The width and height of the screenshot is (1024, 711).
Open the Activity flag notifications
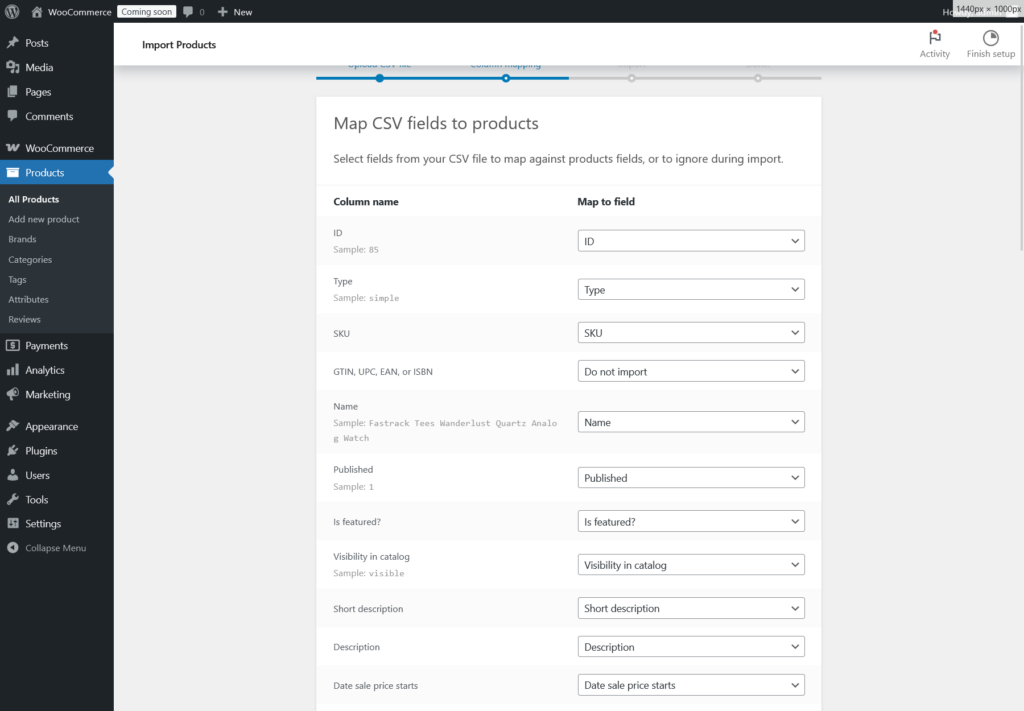tap(934, 40)
